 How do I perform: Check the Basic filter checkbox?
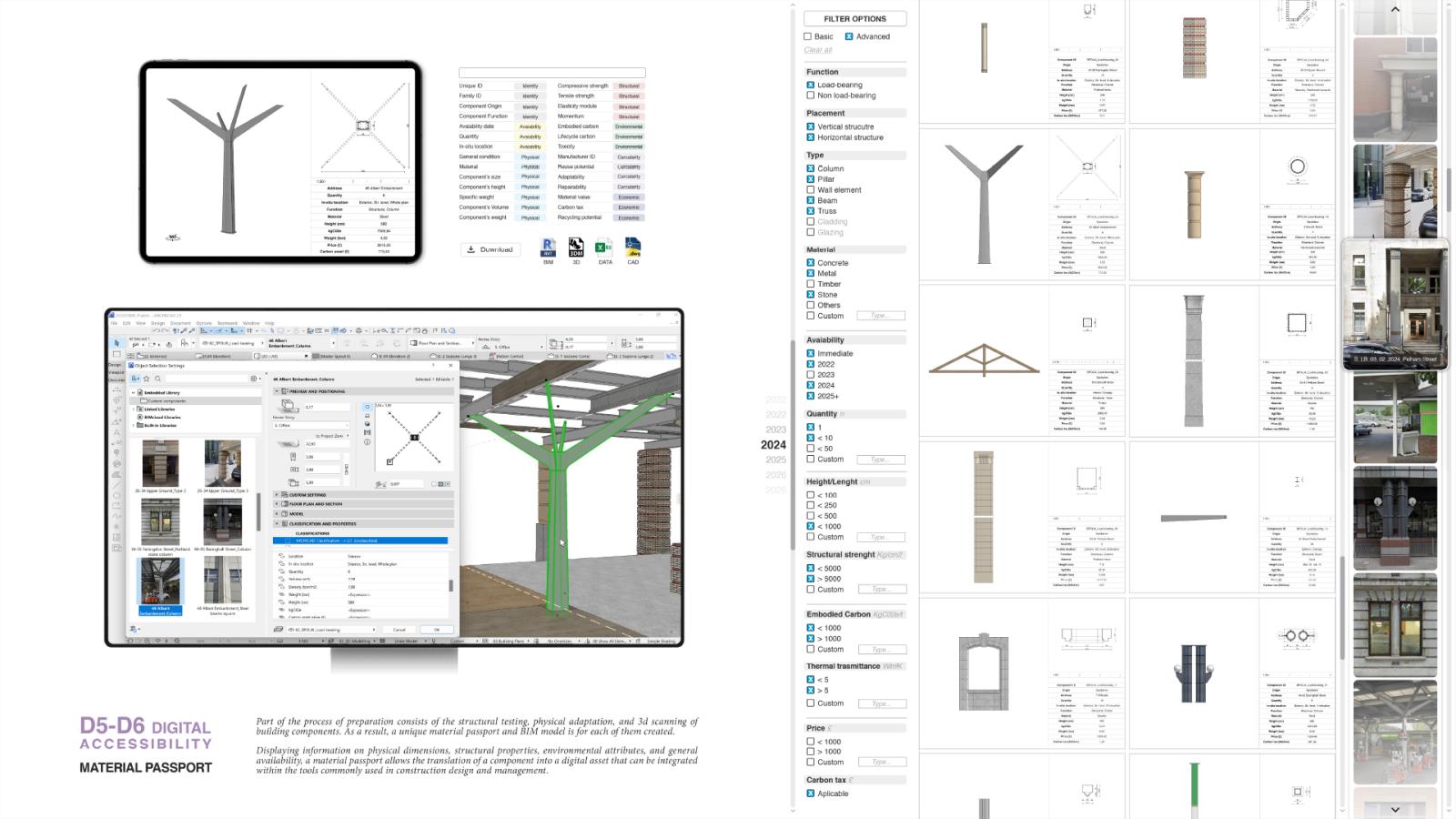point(808,36)
